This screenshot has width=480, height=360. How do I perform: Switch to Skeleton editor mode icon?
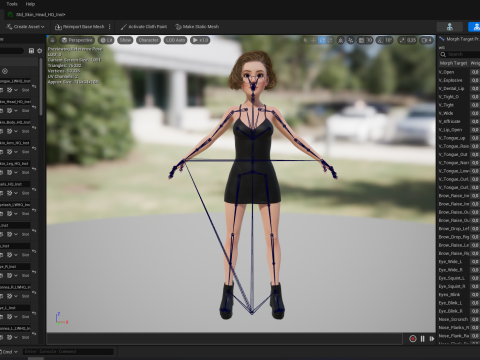point(450,27)
